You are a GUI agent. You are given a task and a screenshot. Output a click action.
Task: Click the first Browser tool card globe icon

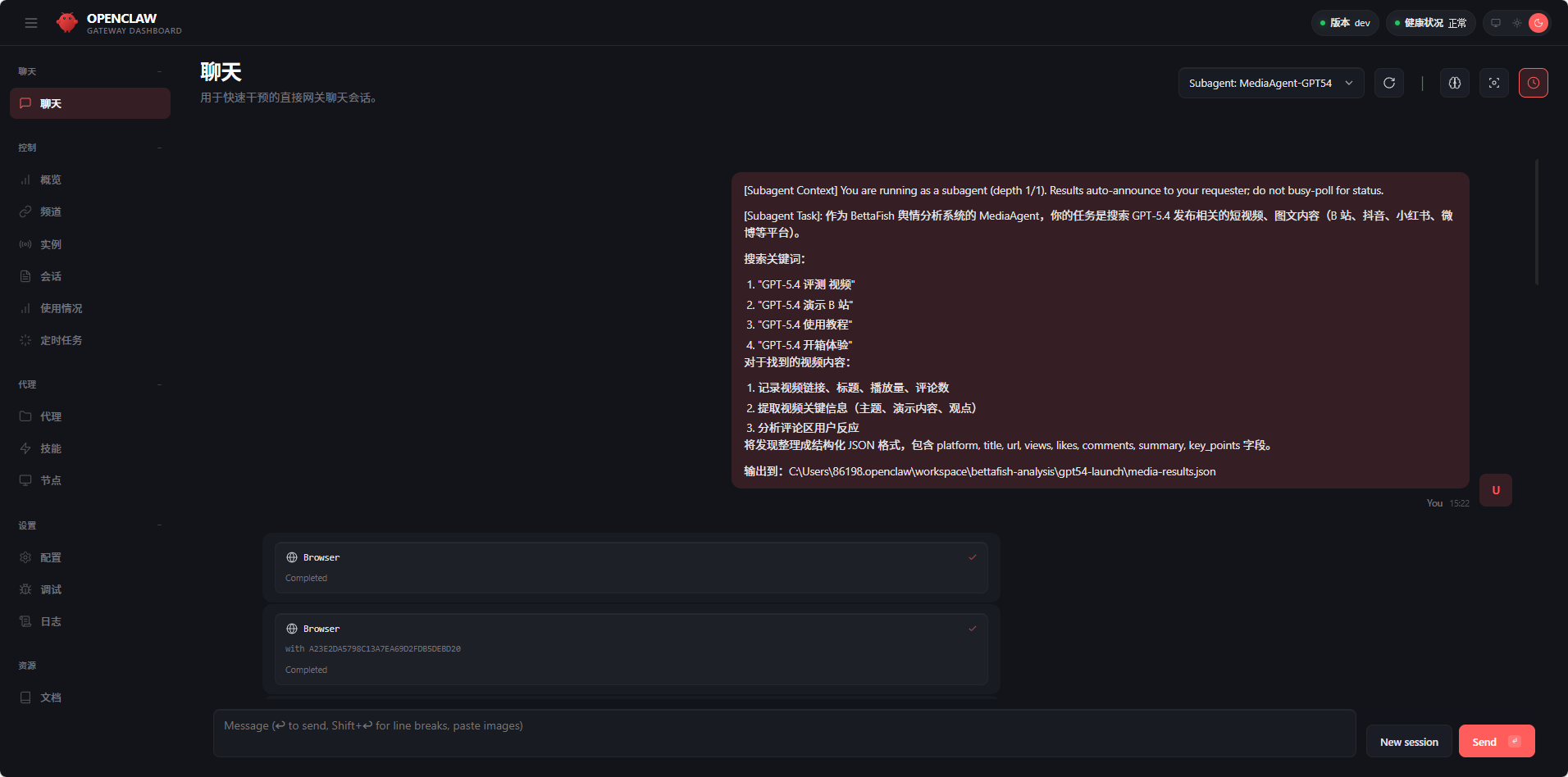point(292,557)
